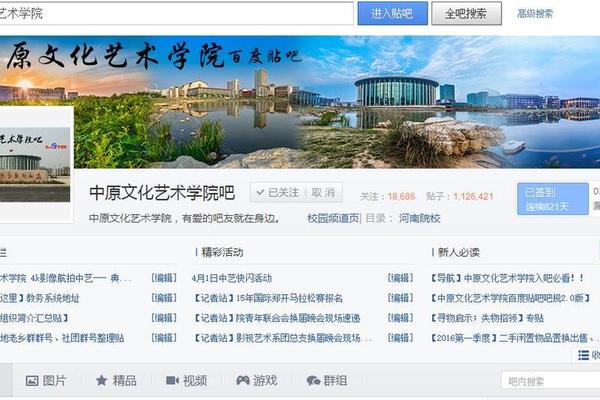Open the 4k影像航拍中艺 post
This screenshot has width=600, height=400.
point(65,278)
